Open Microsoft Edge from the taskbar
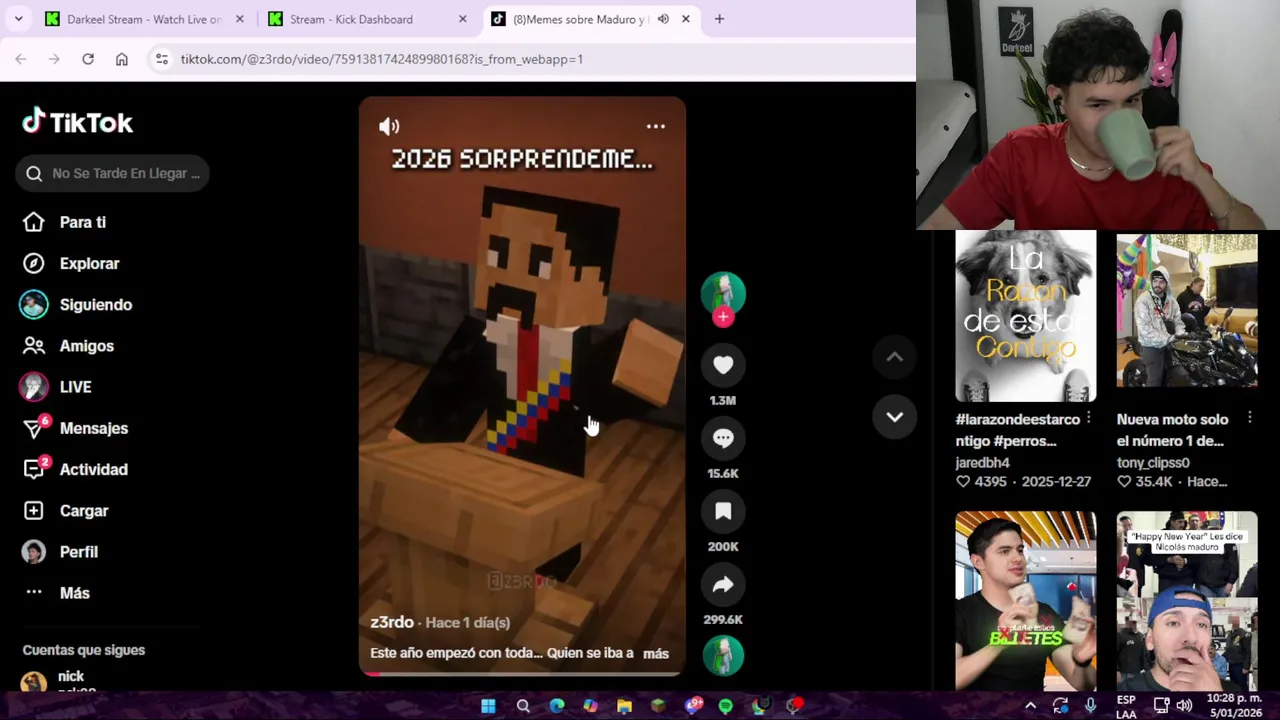Image resolution: width=1280 pixels, height=720 pixels. [x=556, y=706]
